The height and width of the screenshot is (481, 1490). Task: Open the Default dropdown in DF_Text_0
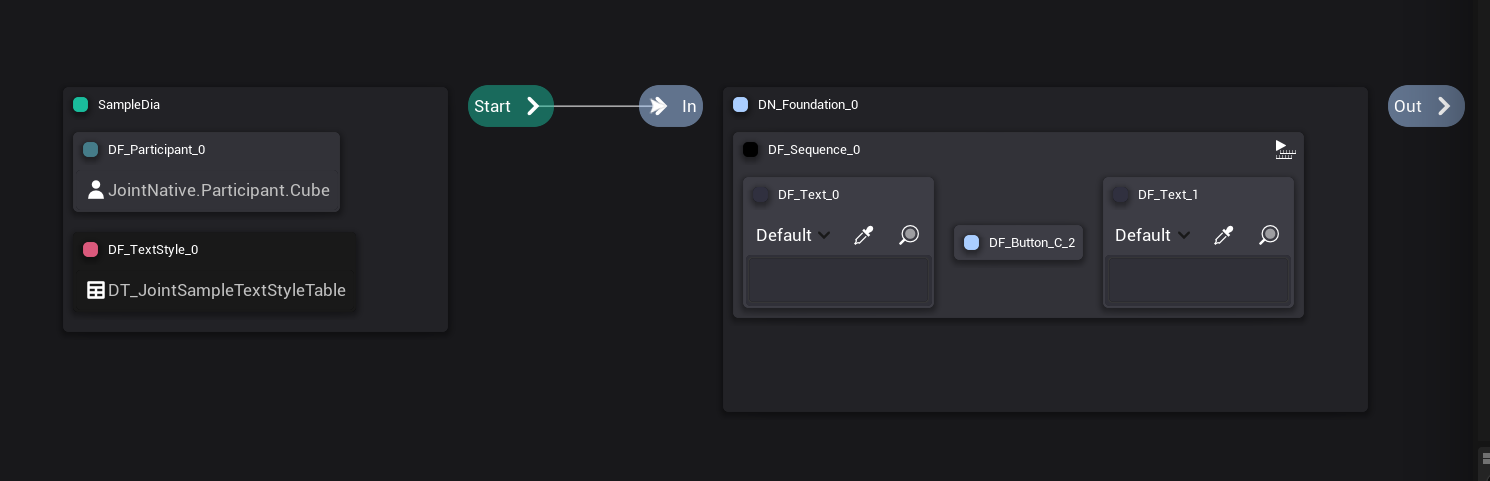click(x=793, y=235)
